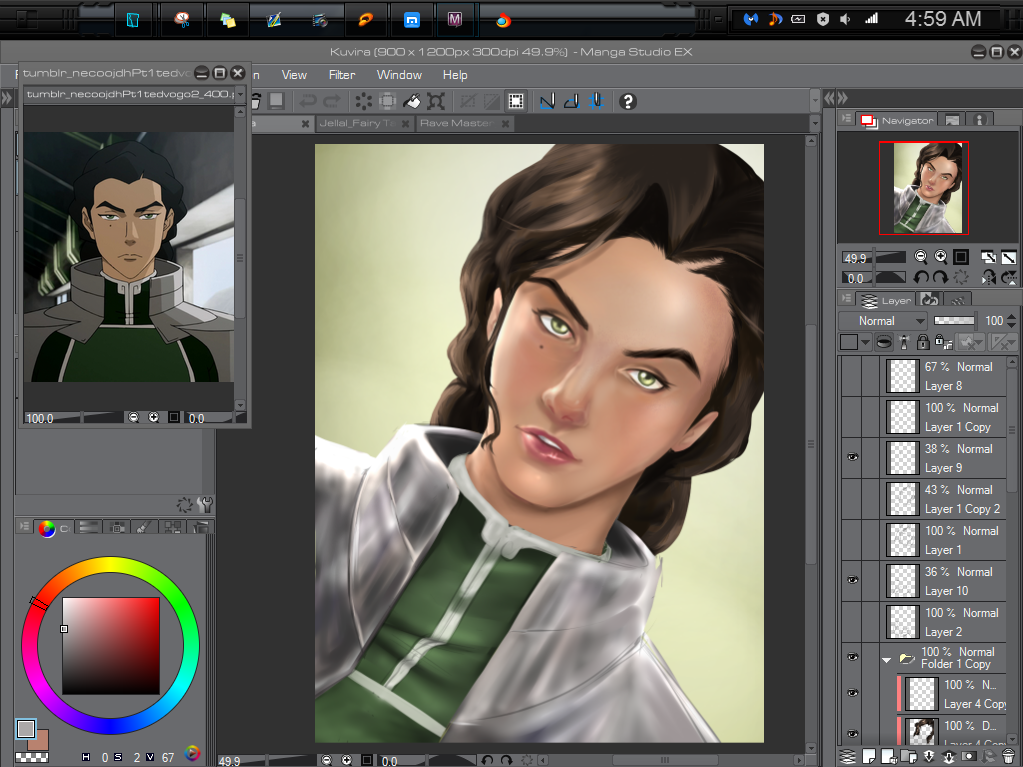Click the Redo arrow in toolbar
Screen dimensions: 1023x767
click(332, 101)
